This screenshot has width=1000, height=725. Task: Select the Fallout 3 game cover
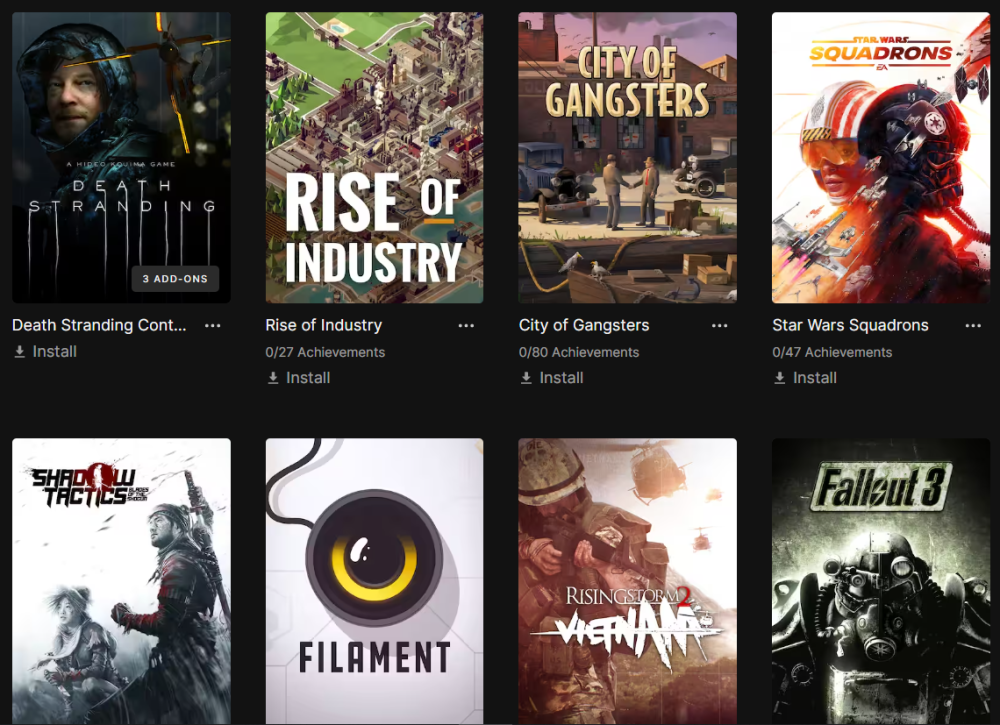pyautogui.click(x=881, y=581)
